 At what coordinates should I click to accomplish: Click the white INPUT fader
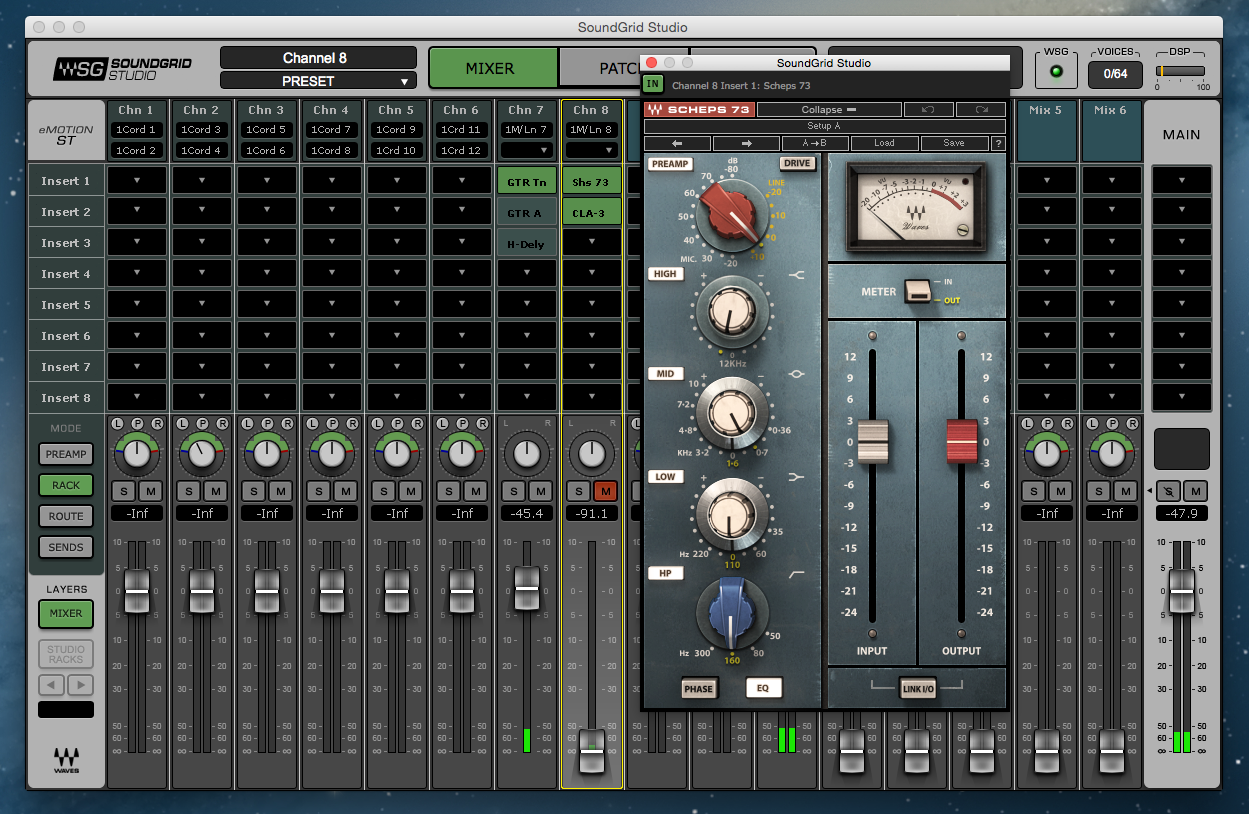tap(872, 441)
